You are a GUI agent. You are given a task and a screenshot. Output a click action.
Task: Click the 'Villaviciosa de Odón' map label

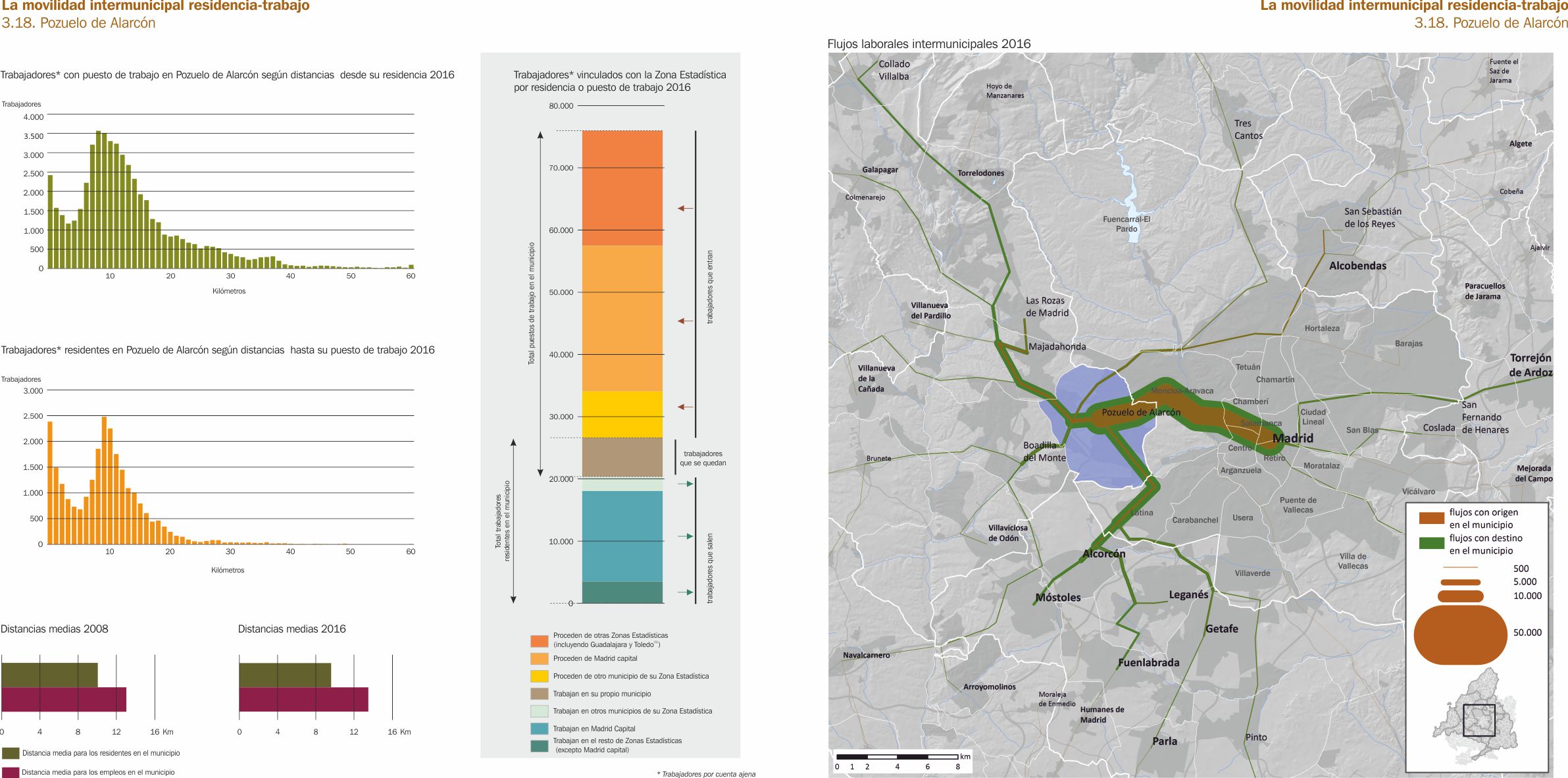[x=1007, y=533]
